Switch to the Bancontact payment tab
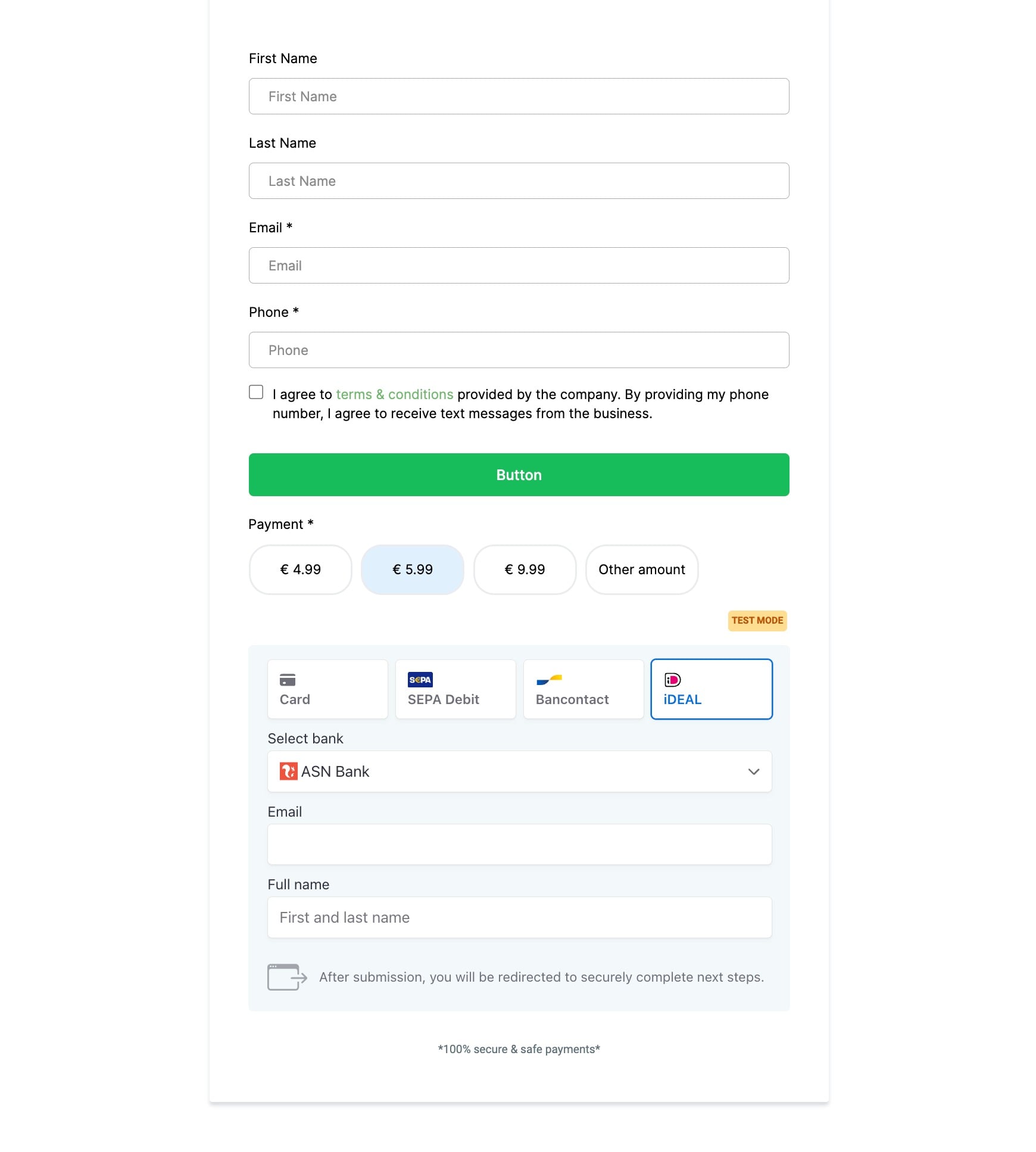 tap(583, 689)
